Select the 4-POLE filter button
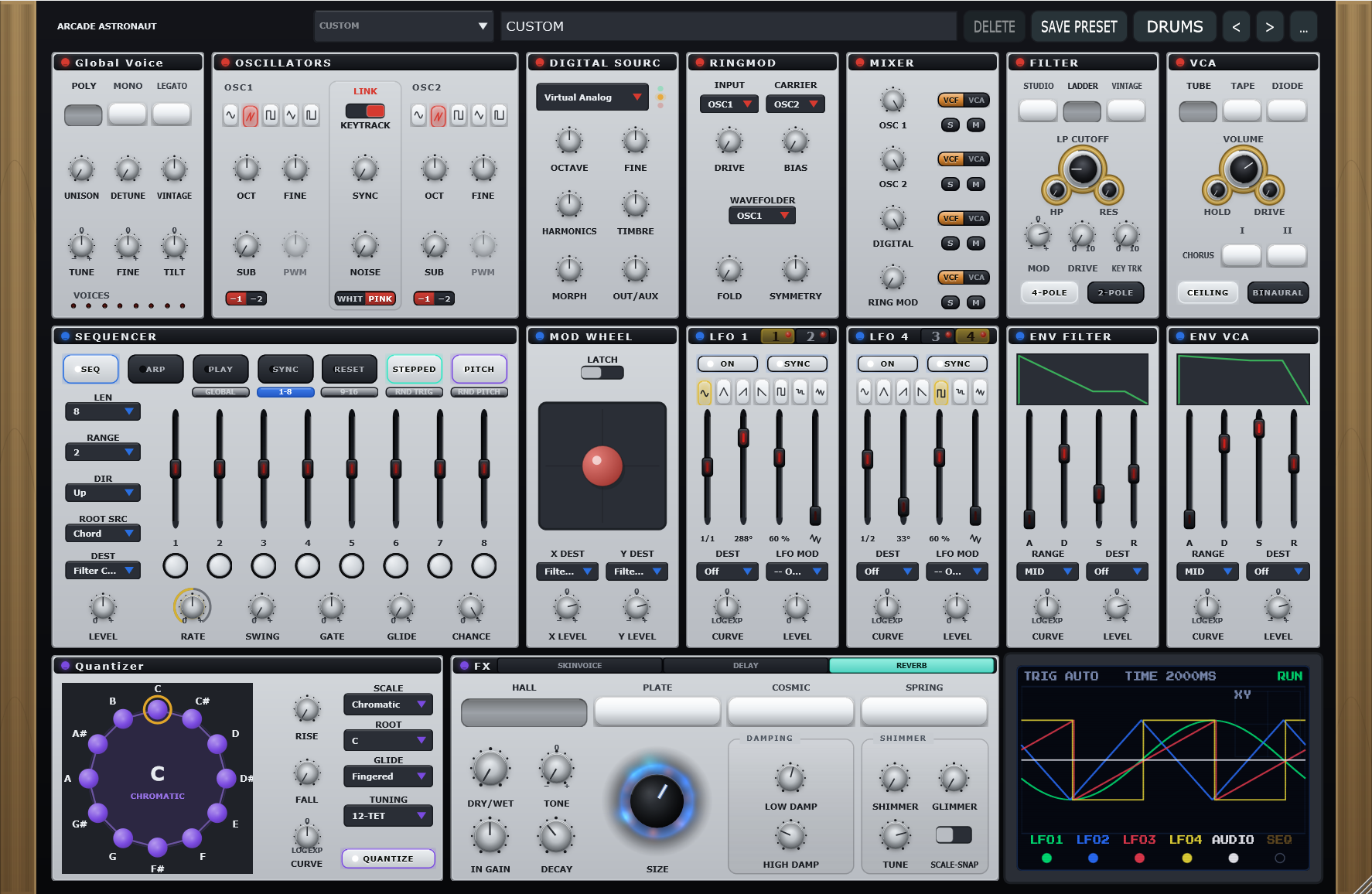 click(x=1049, y=292)
